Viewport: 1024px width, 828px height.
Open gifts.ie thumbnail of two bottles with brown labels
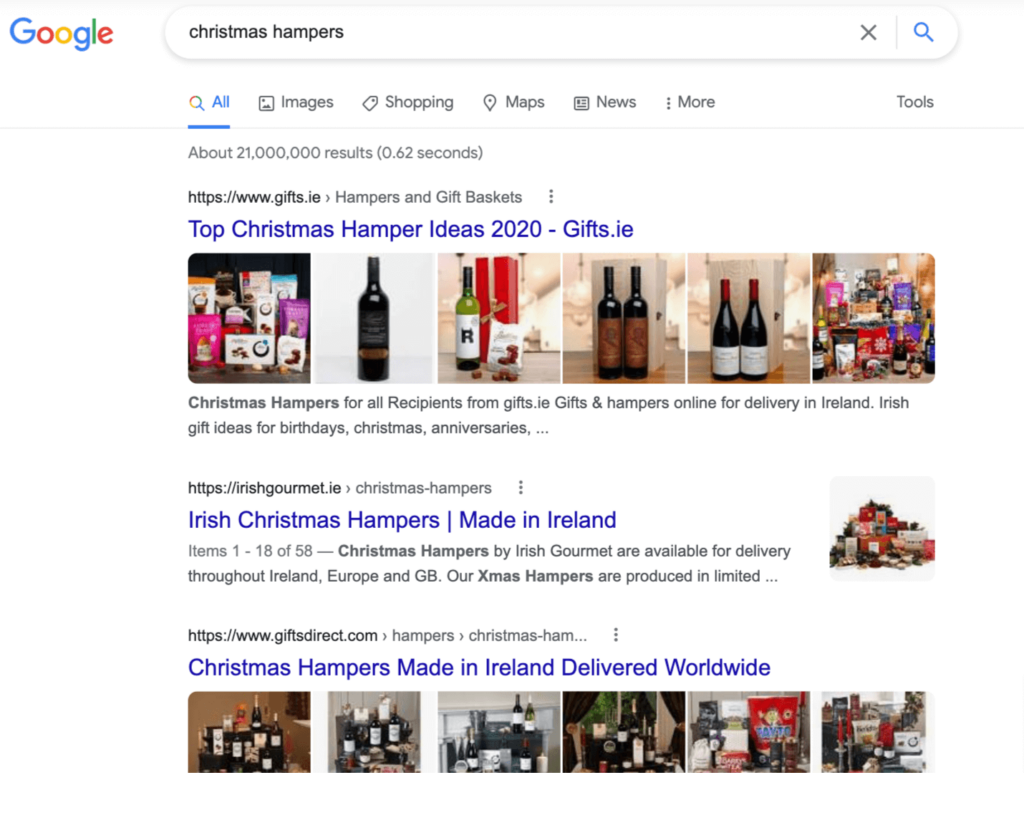(624, 318)
